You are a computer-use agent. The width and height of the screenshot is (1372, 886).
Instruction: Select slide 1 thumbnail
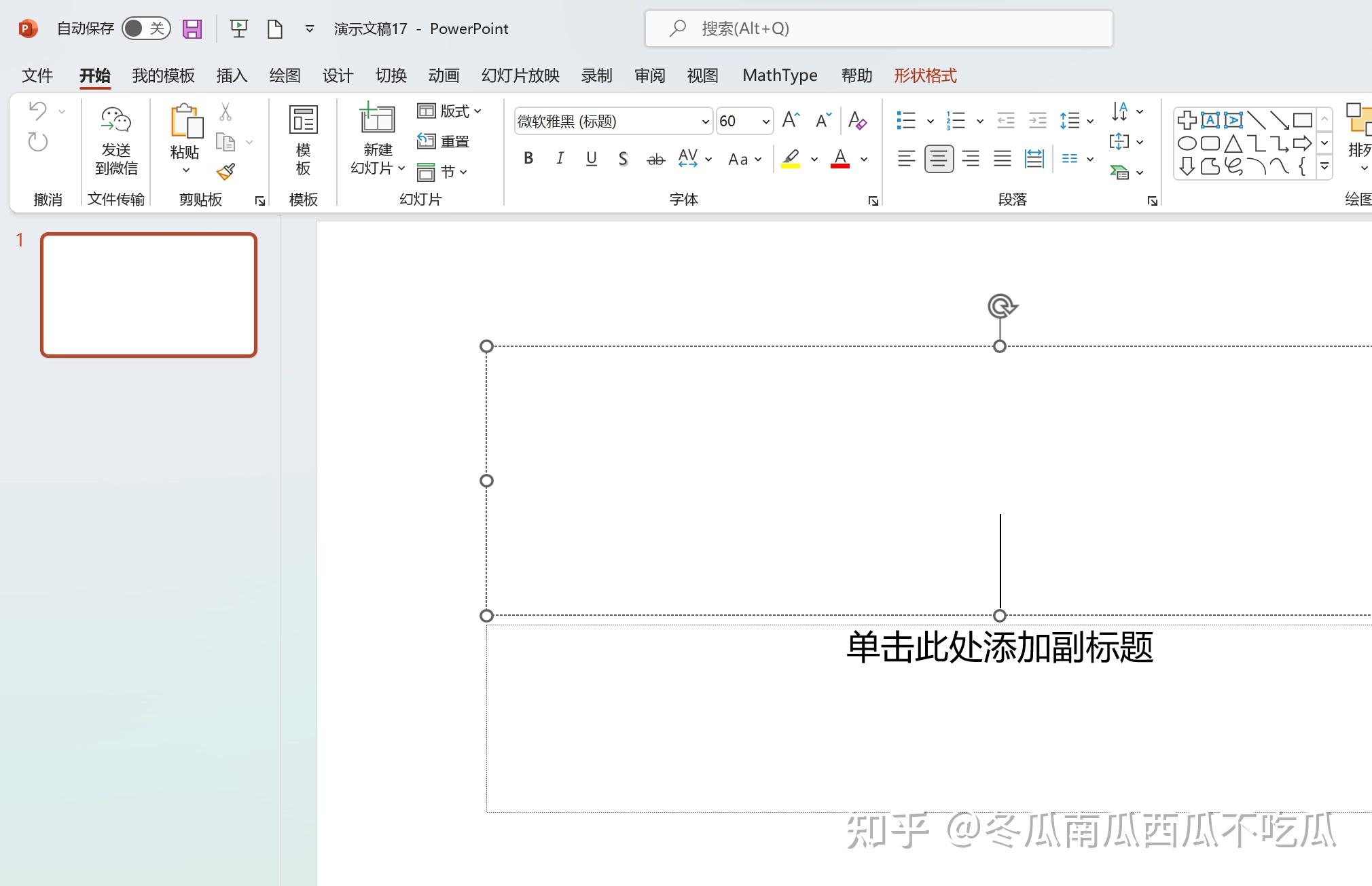coord(149,295)
